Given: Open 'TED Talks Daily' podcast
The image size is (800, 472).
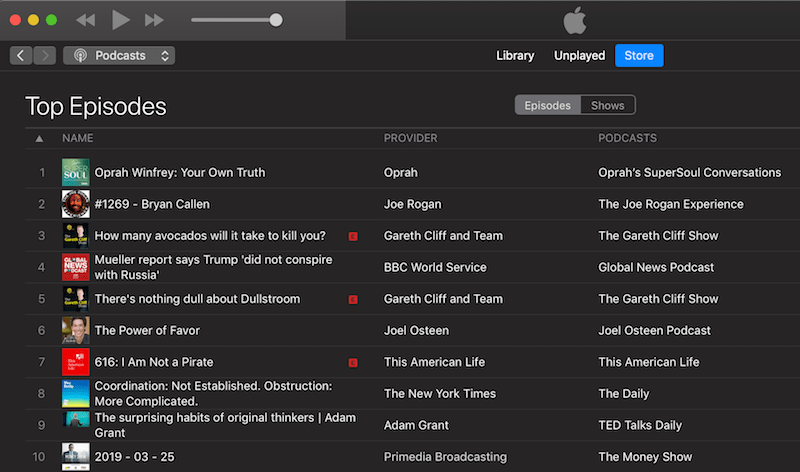Looking at the screenshot, I should tap(640, 425).
